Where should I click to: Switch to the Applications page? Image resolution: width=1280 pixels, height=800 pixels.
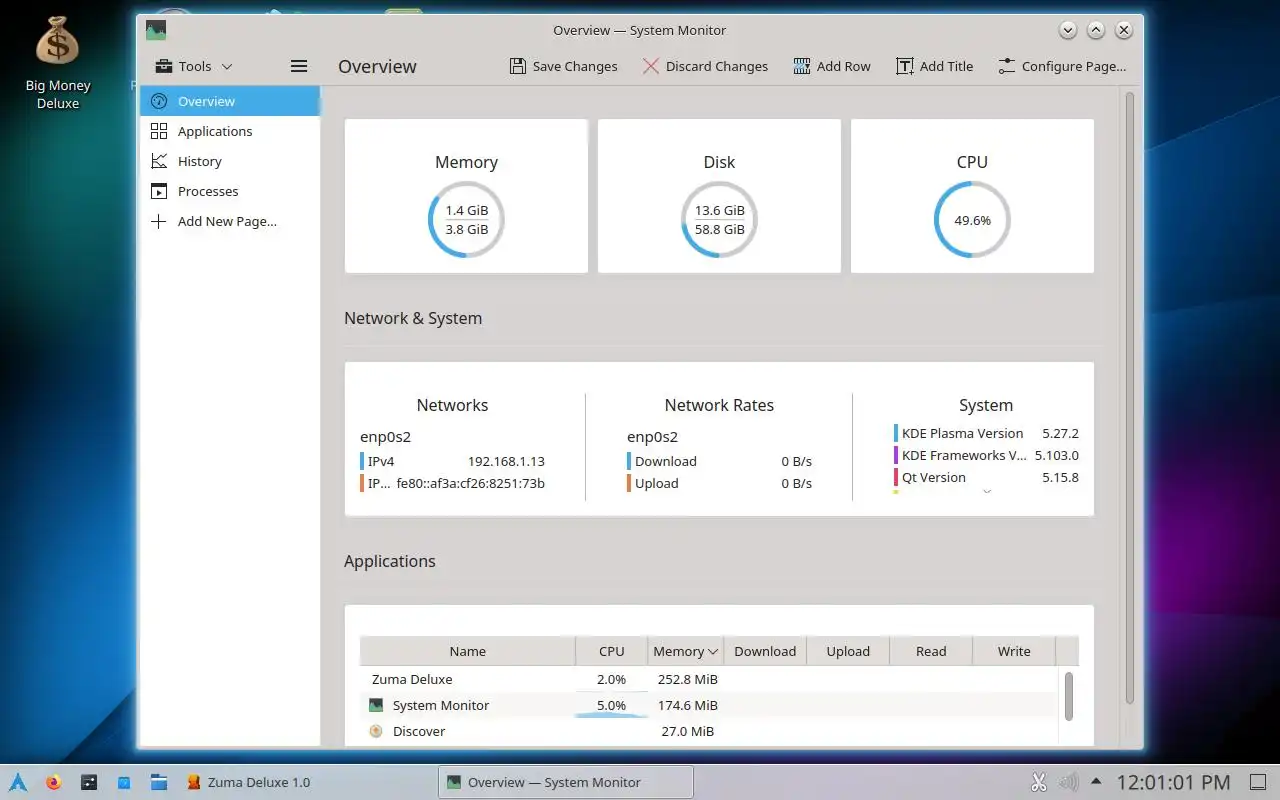(230, 131)
